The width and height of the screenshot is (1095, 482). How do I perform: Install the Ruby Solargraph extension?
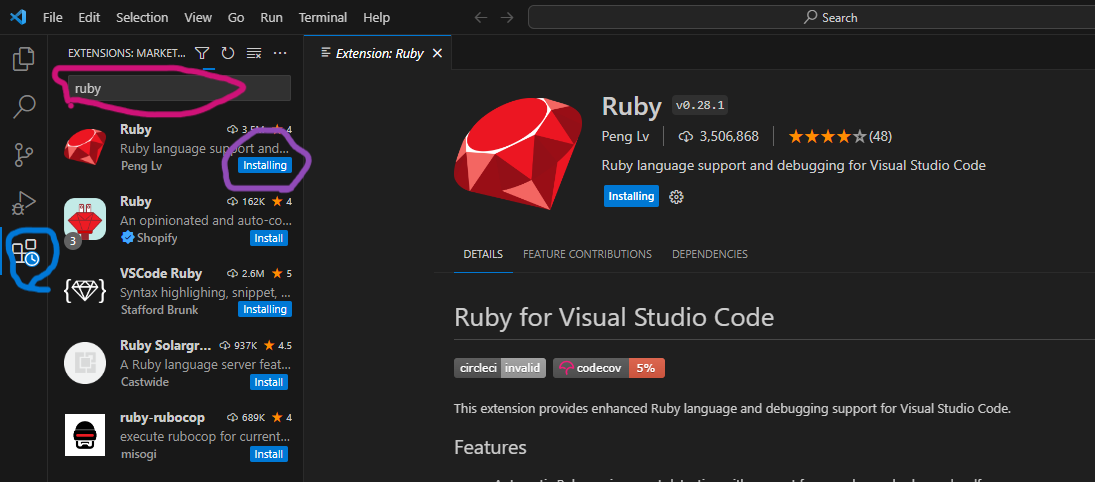click(x=269, y=382)
